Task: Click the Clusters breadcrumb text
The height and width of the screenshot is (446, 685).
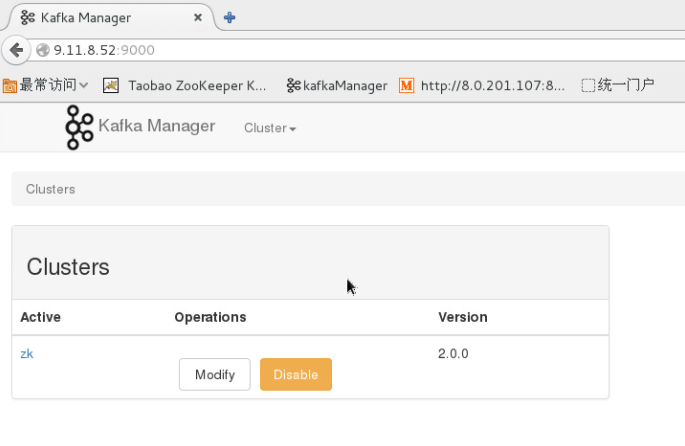Action: (50, 189)
